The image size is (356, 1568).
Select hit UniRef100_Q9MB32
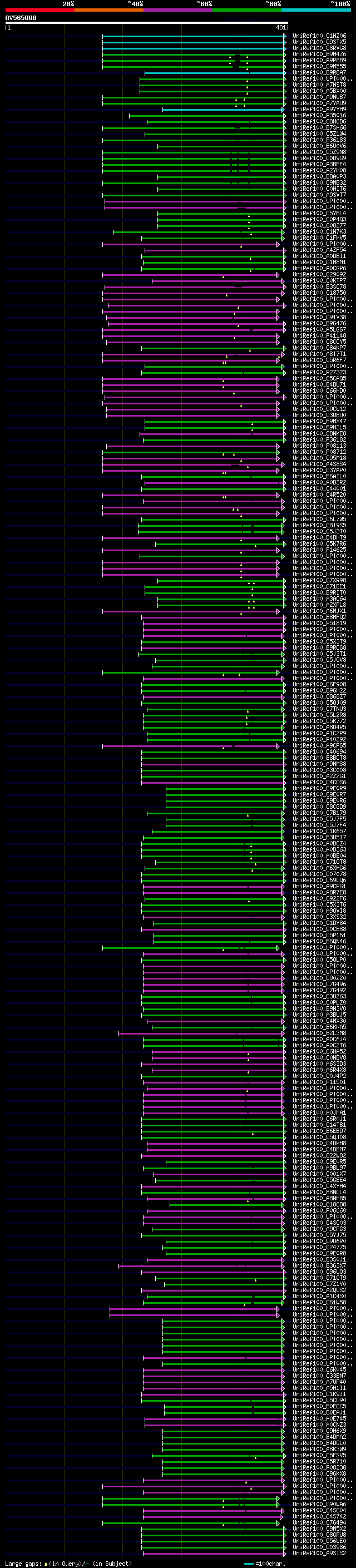tap(319, 182)
